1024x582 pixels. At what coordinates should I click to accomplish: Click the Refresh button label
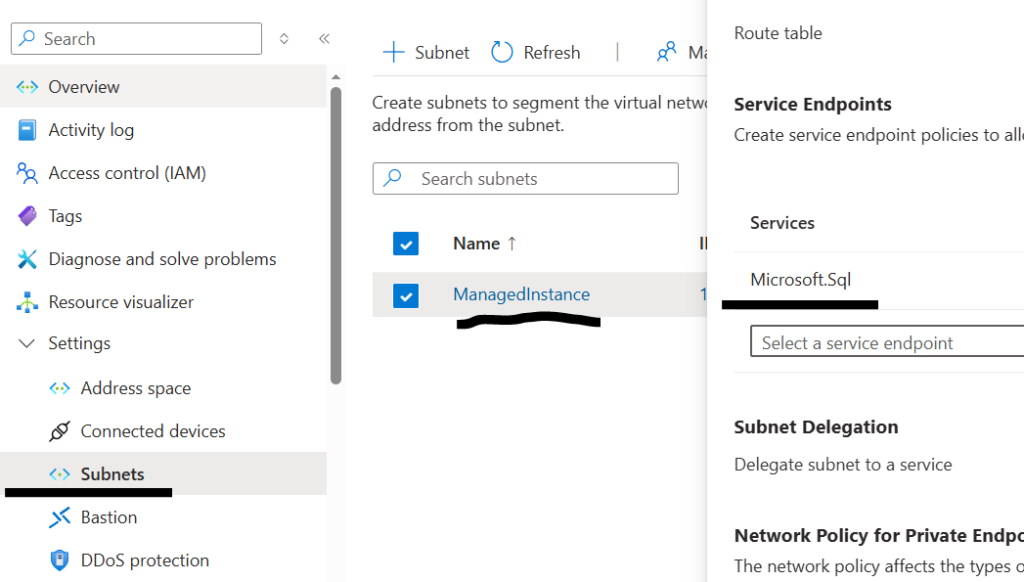(x=552, y=52)
